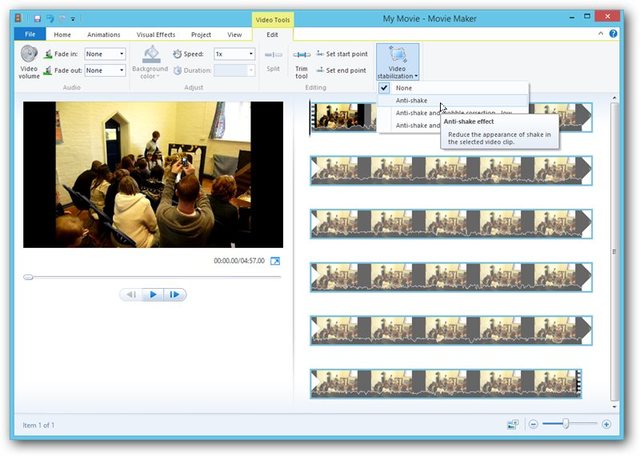
Task: Click the Redo icon in quick access toolbar
Action: (62, 19)
